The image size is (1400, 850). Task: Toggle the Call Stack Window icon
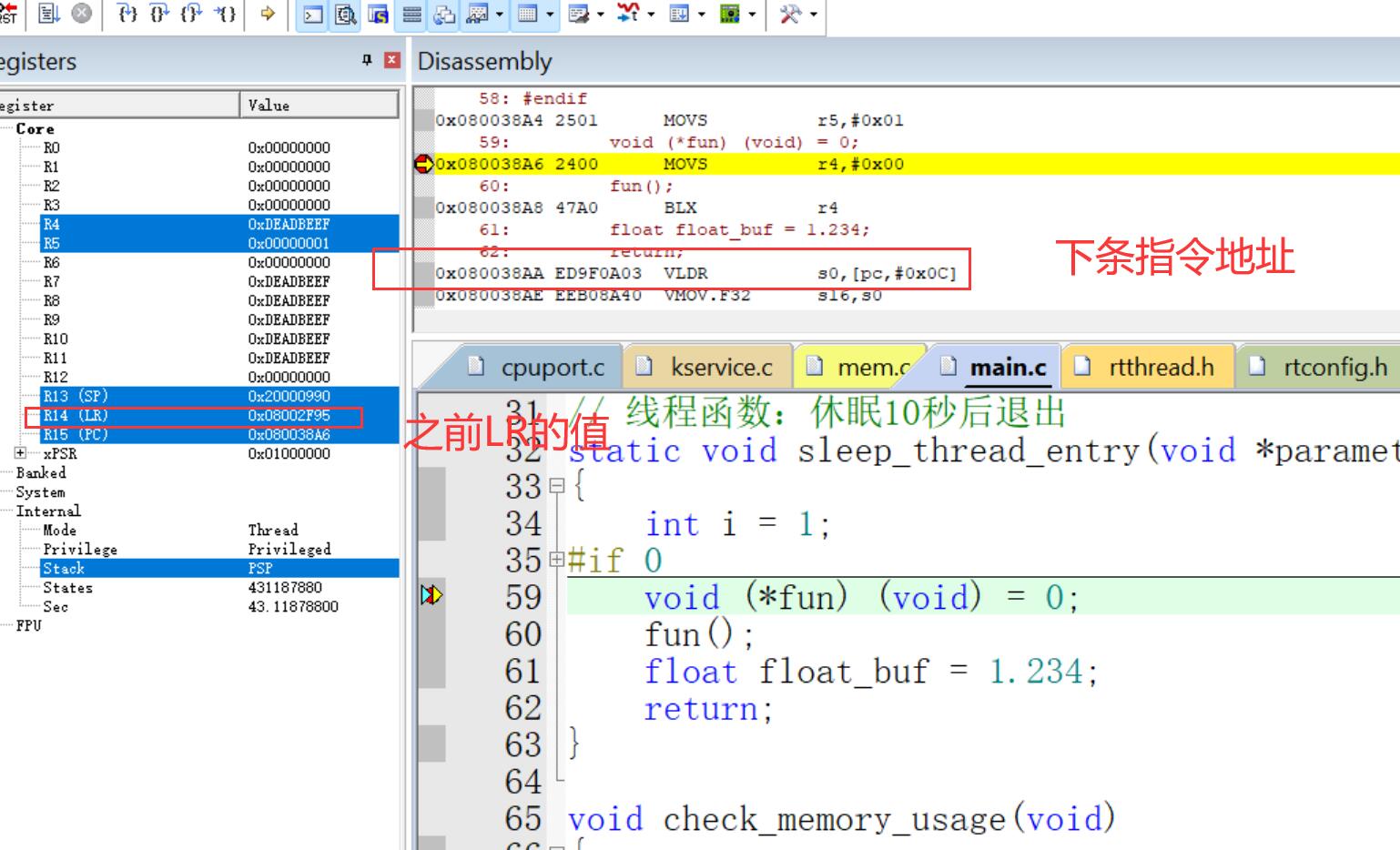(444, 15)
